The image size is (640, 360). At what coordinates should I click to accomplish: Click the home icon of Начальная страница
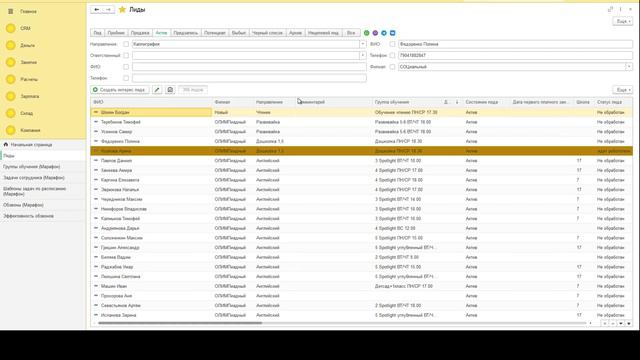pyautogui.click(x=6, y=144)
